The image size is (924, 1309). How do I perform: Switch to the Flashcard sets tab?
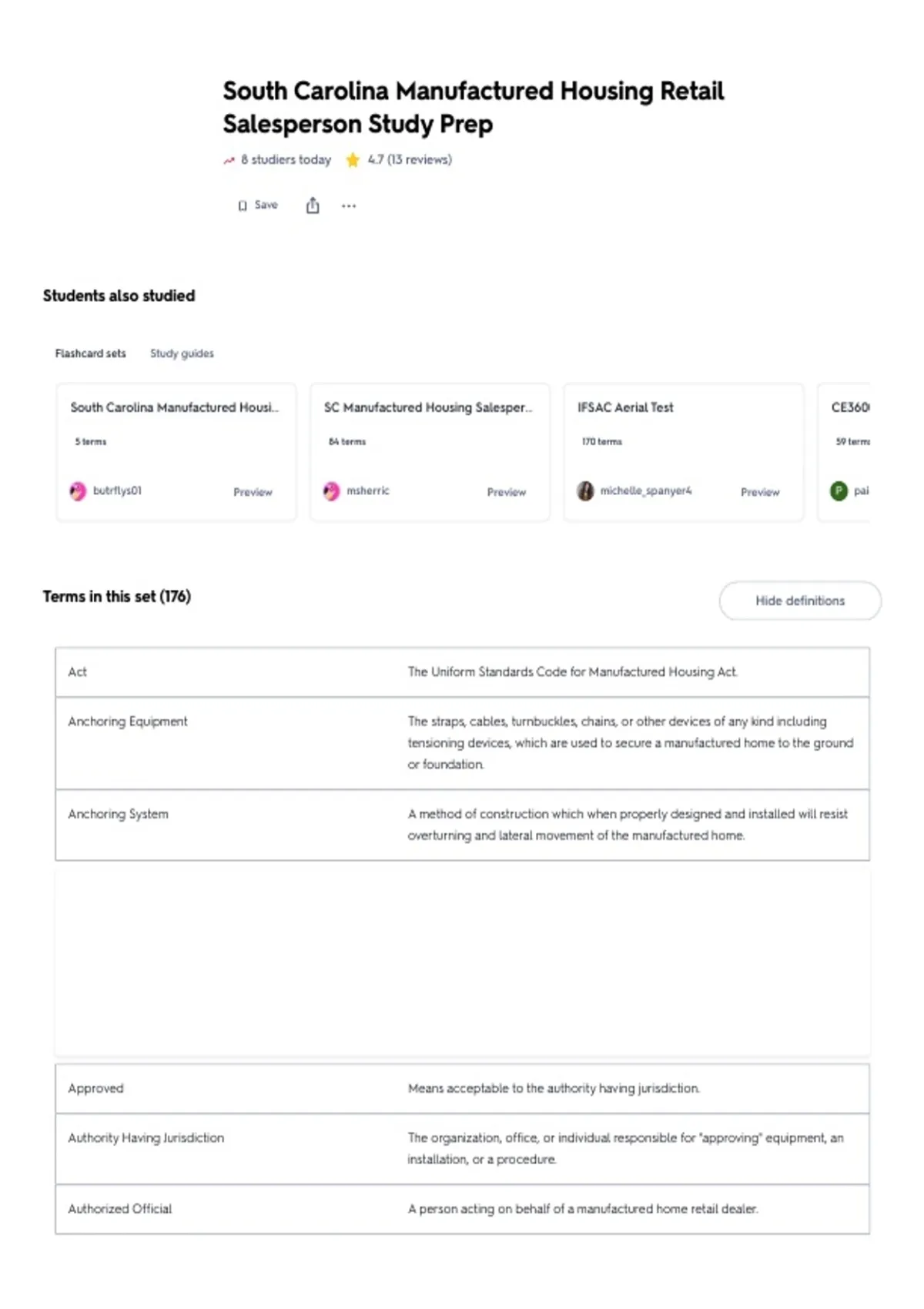pos(90,353)
